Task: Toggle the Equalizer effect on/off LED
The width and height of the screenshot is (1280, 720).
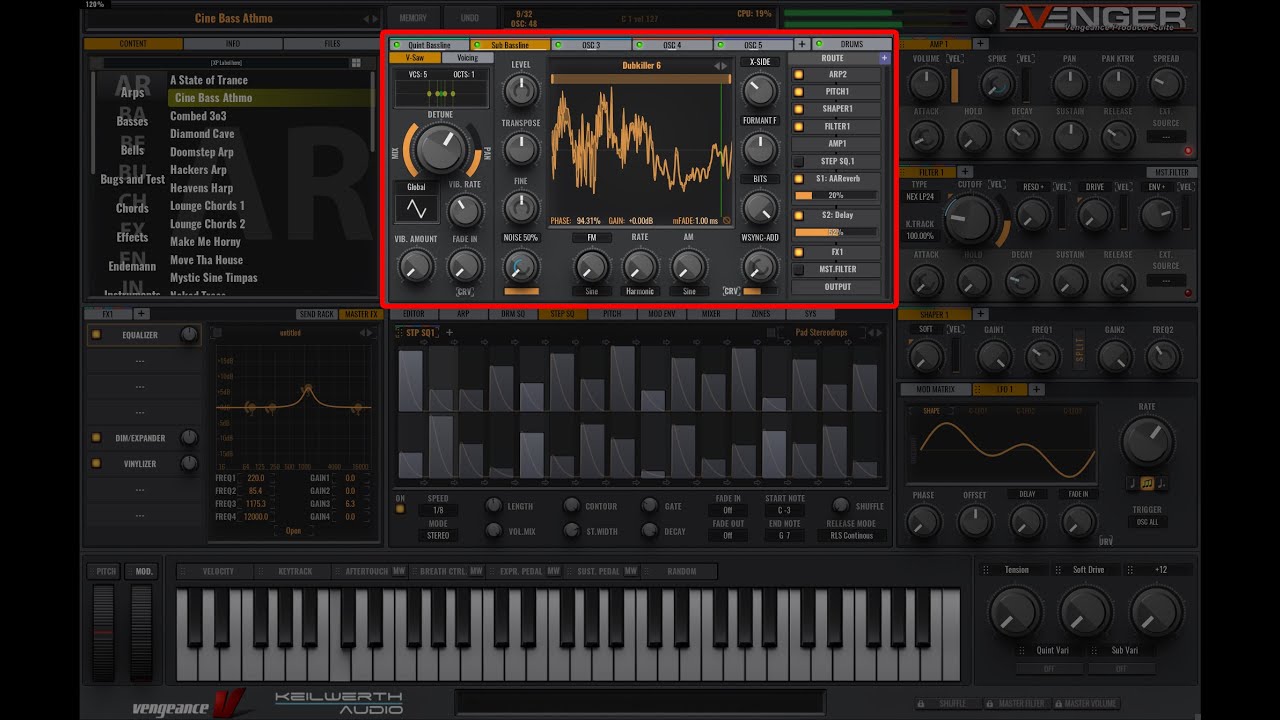Action: (96, 335)
